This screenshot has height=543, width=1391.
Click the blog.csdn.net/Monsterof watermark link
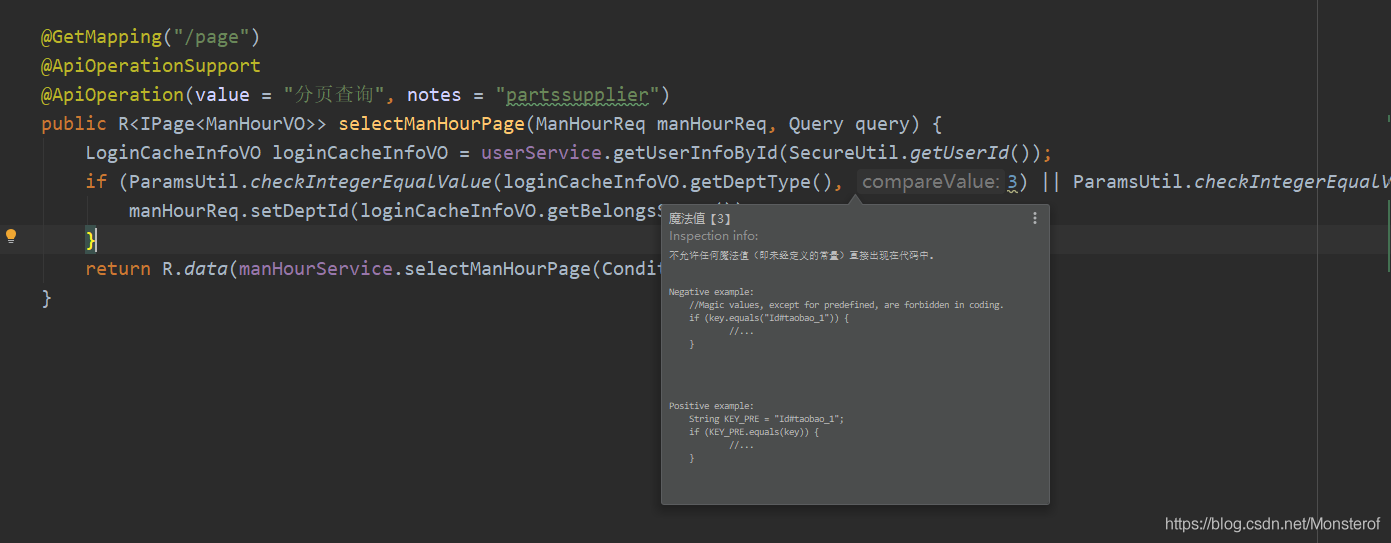point(1272,524)
